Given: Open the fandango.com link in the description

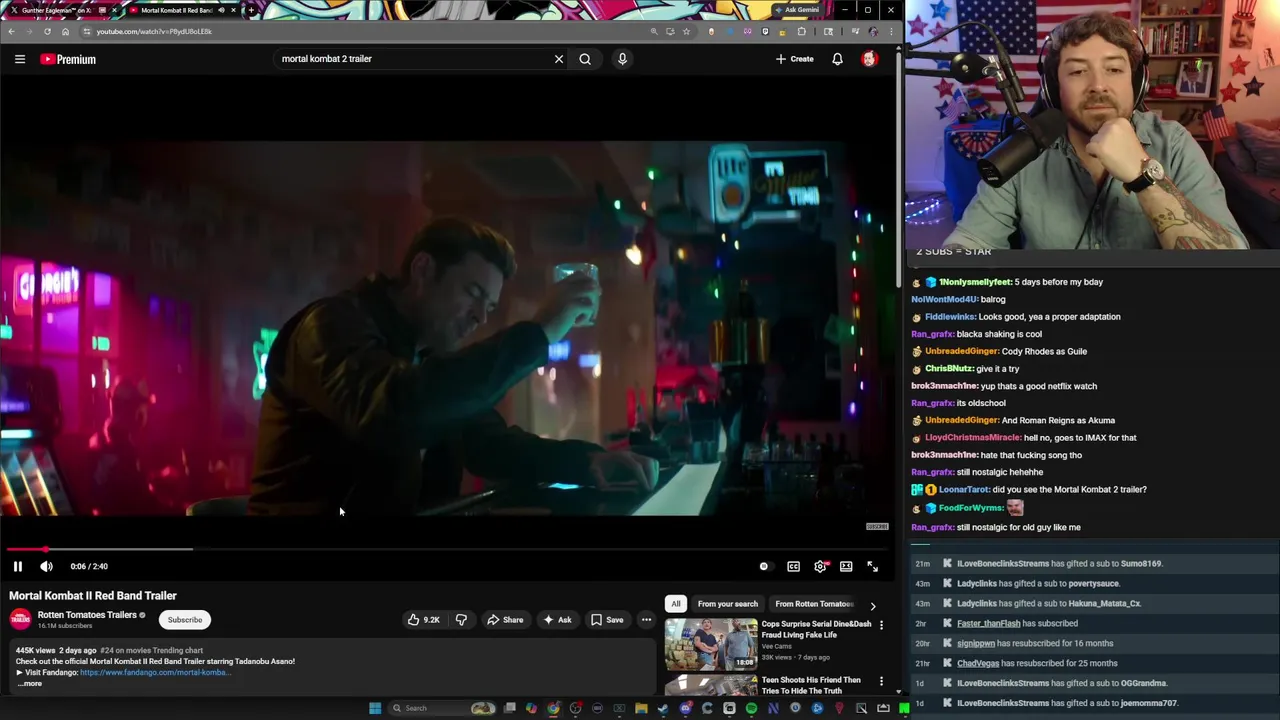Looking at the screenshot, I should pos(155,672).
